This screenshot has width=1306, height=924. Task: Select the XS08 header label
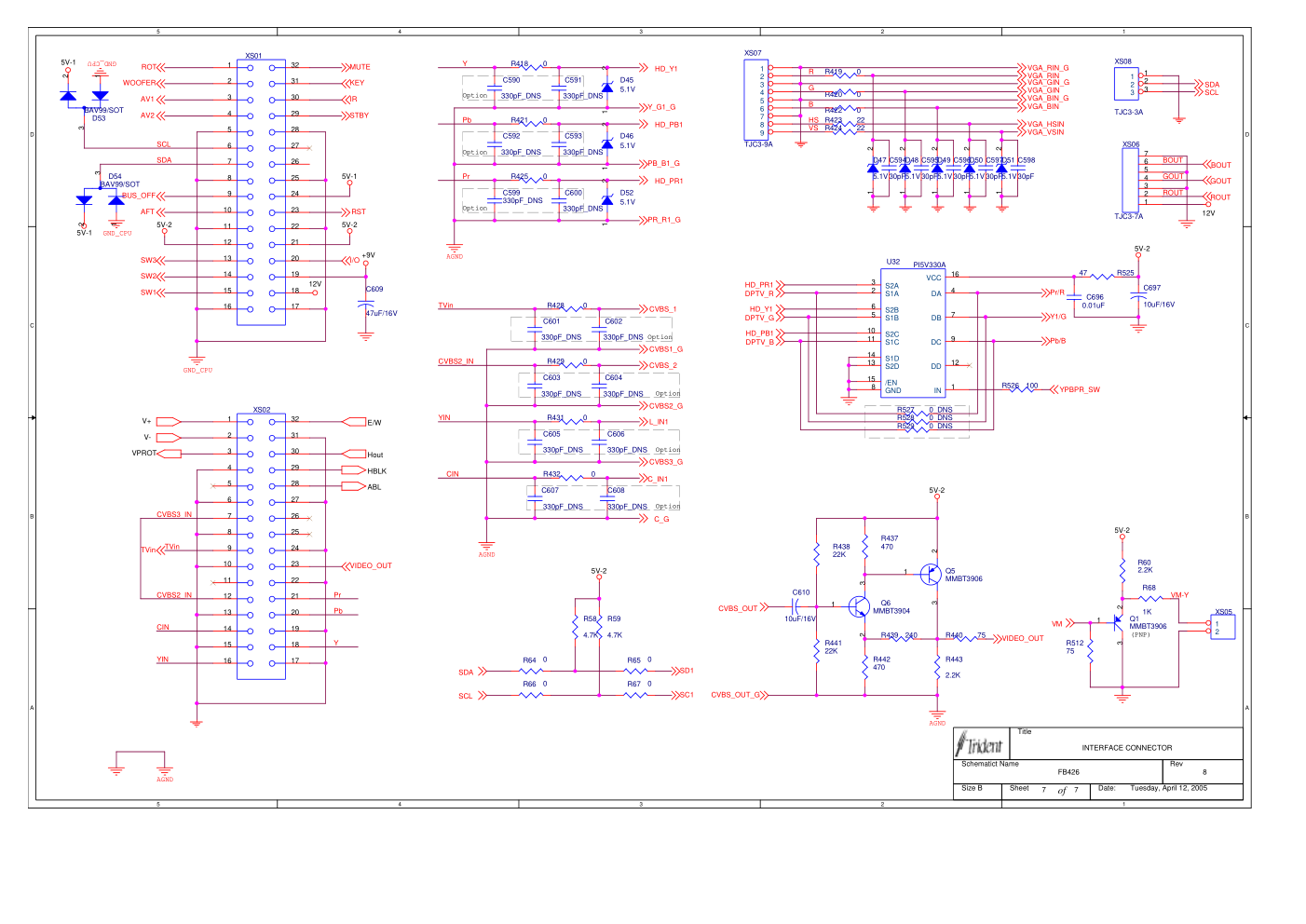[1123, 61]
